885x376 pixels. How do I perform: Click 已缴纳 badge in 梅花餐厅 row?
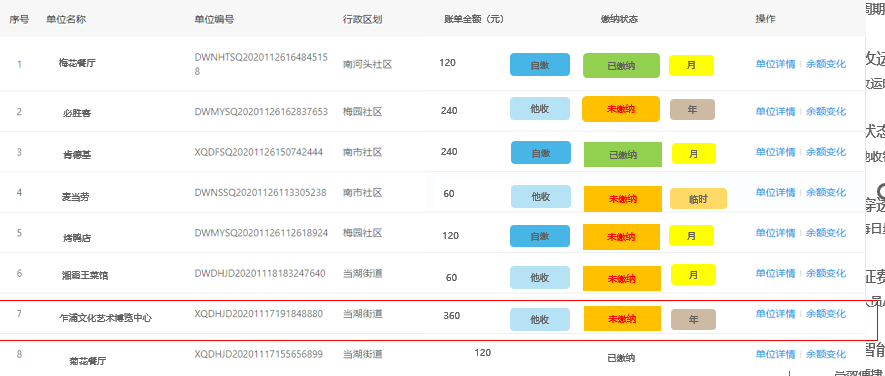click(x=621, y=65)
